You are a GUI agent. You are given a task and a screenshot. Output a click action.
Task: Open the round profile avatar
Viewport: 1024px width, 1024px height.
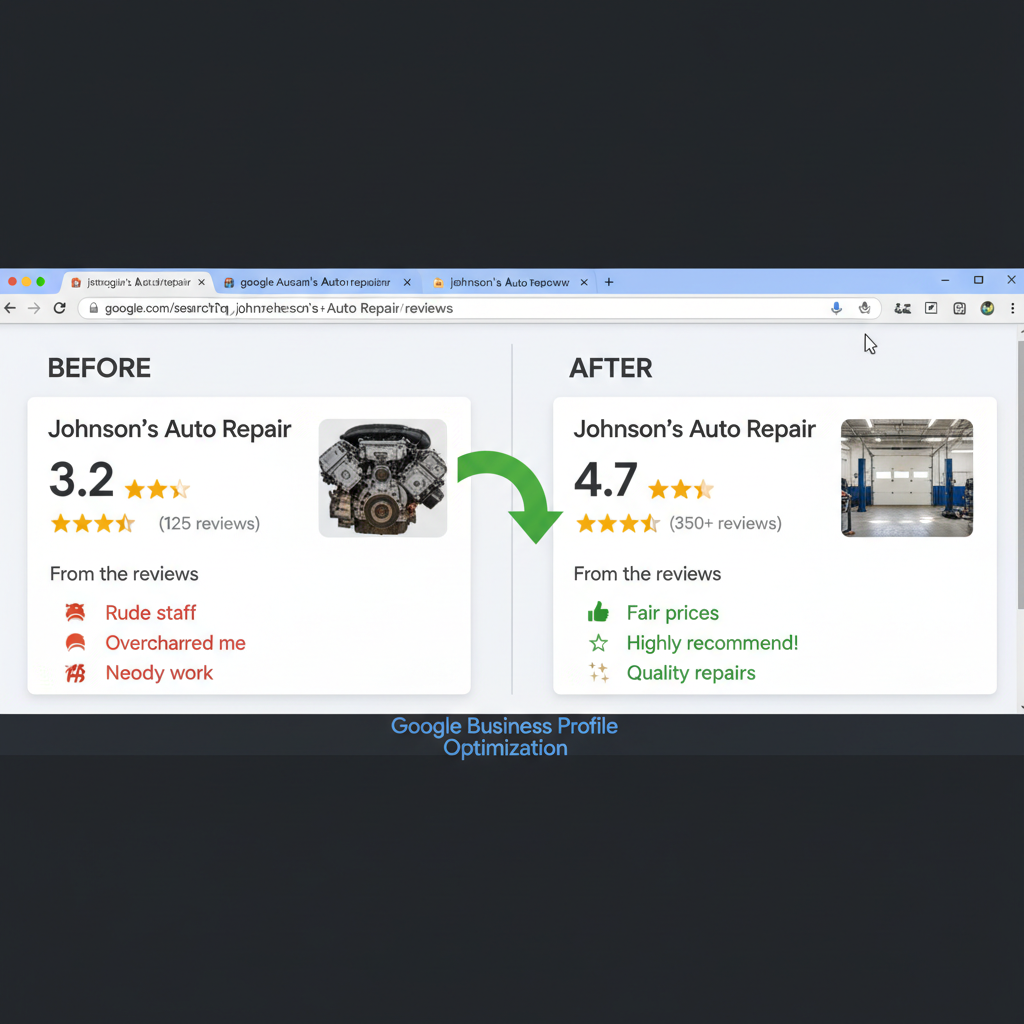[x=987, y=308]
